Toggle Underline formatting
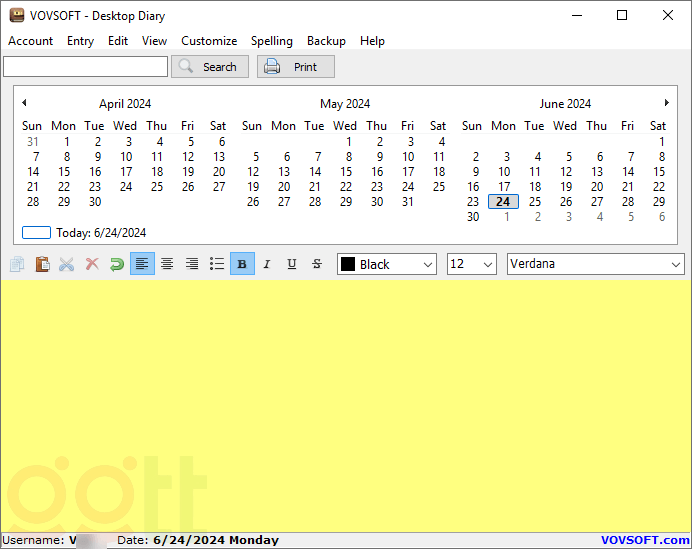The image size is (692, 549). coord(292,264)
